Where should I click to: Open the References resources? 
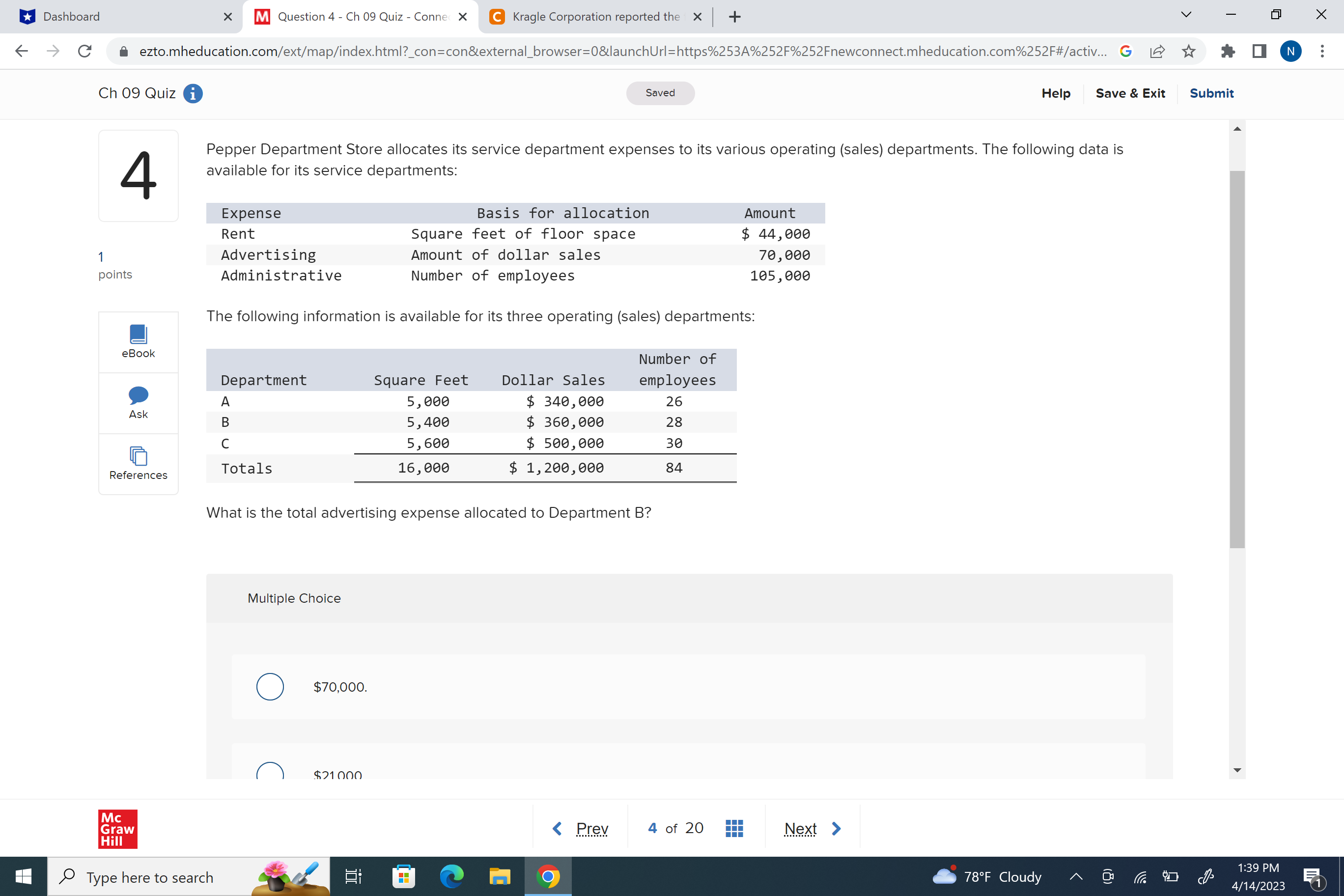click(138, 463)
